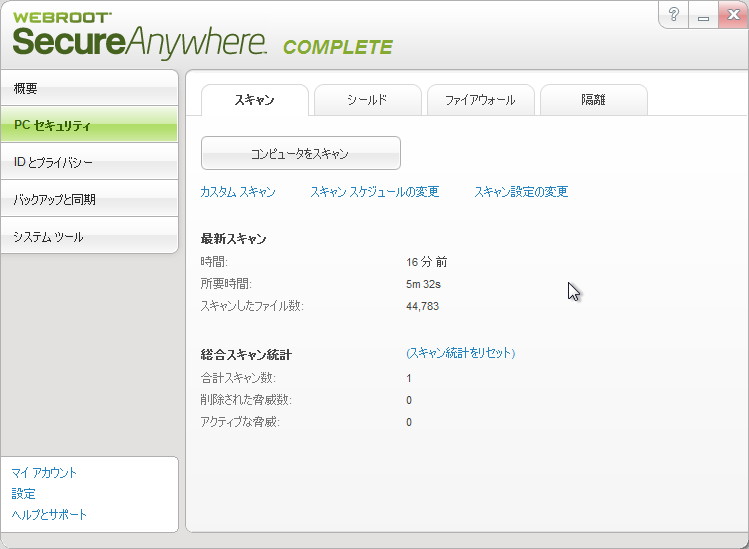Screen dimensions: 749x549
Task: Open スキャン スケジュールの変更 link
Action: (x=374, y=192)
